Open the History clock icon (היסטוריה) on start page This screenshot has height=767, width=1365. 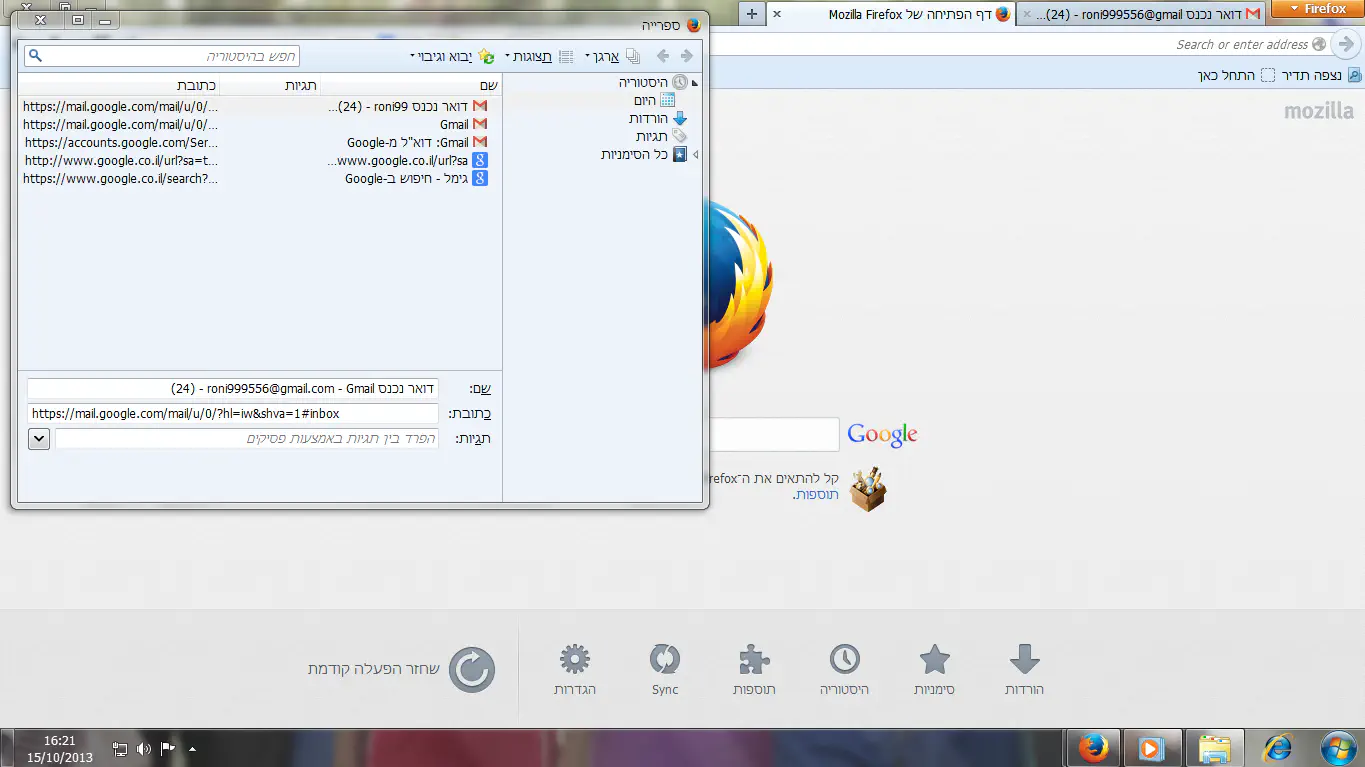point(845,669)
